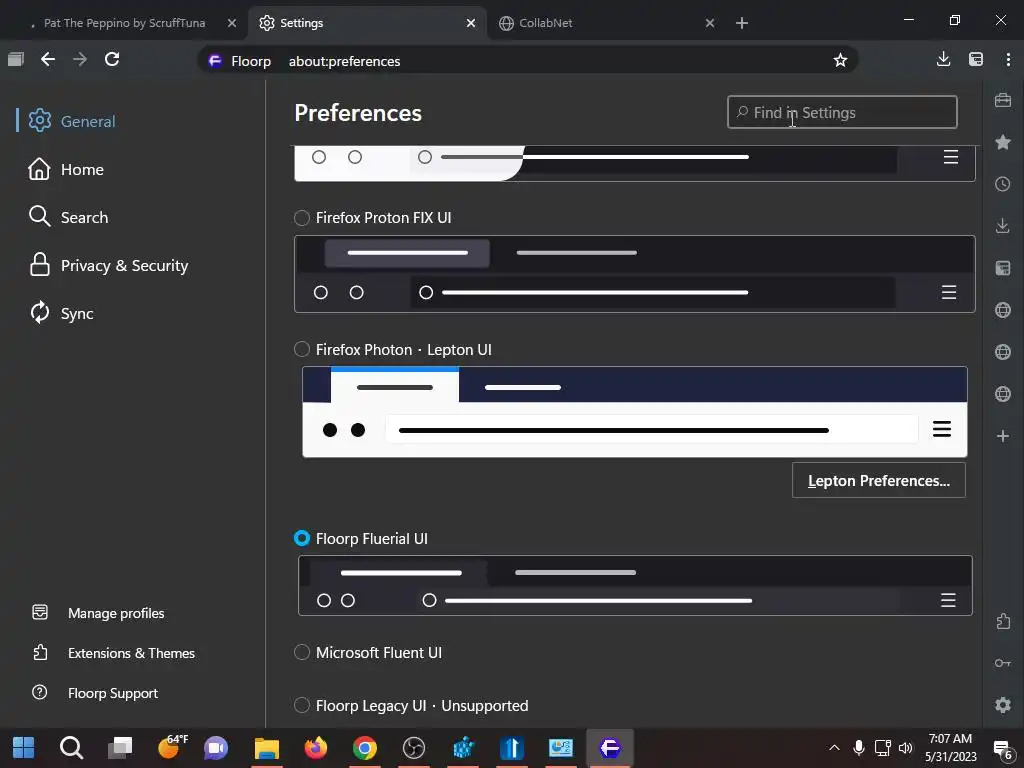Open sidebar settings gear icon
The width and height of the screenshot is (1024, 768).
click(x=1003, y=705)
